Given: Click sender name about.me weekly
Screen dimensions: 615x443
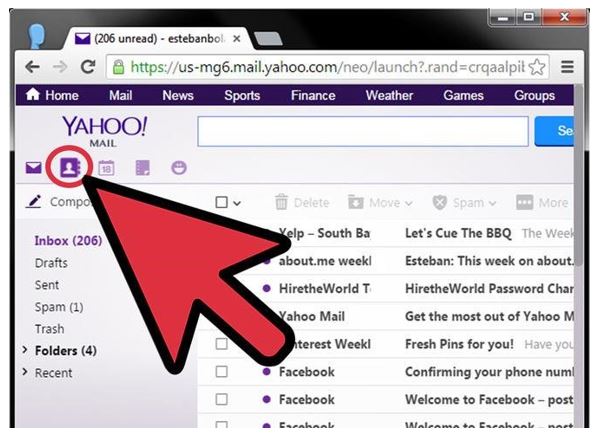Looking at the screenshot, I should 325,261.
